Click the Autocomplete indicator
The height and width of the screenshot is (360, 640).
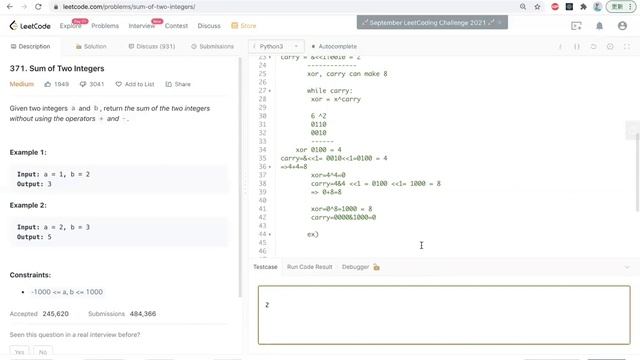tap(334, 47)
